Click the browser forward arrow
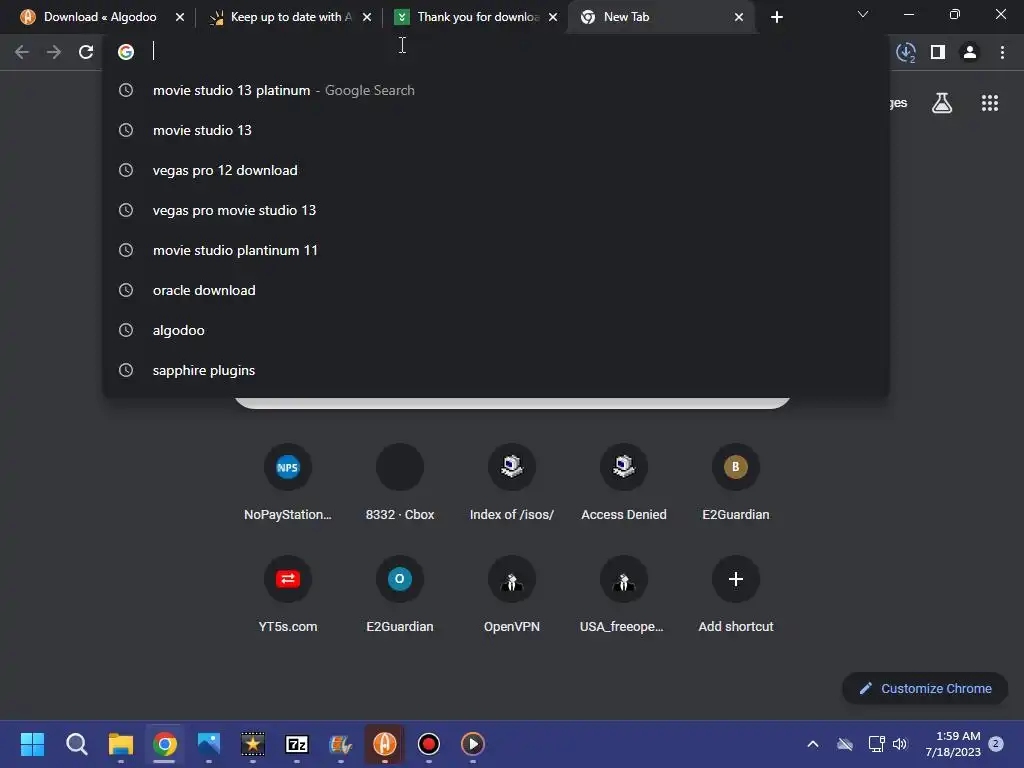Viewport: 1024px width, 768px height. (x=54, y=52)
